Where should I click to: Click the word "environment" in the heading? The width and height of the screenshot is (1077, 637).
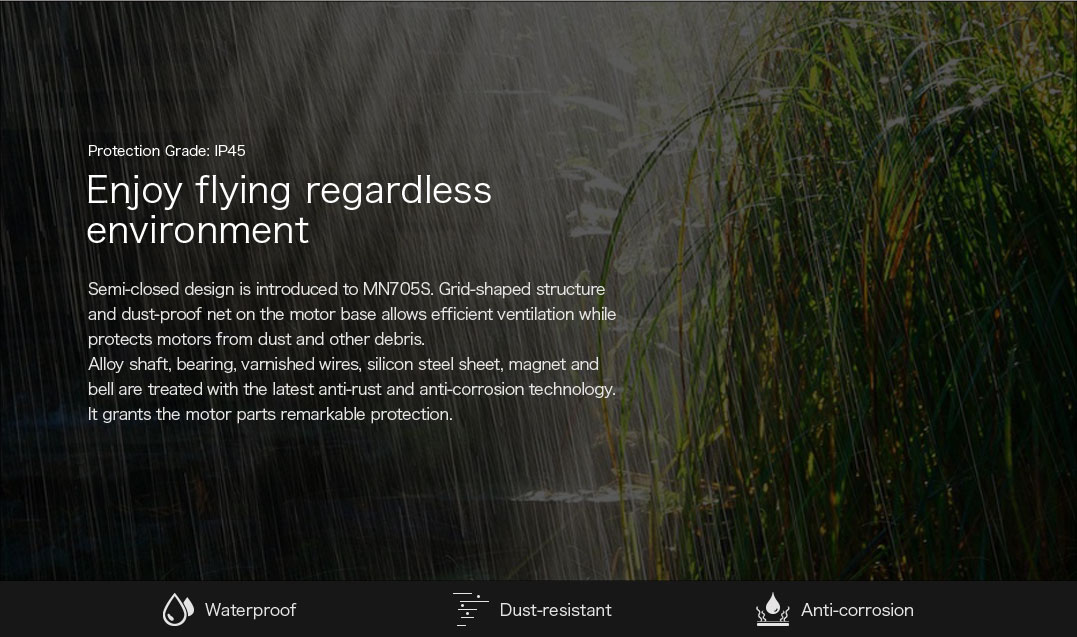click(x=198, y=230)
